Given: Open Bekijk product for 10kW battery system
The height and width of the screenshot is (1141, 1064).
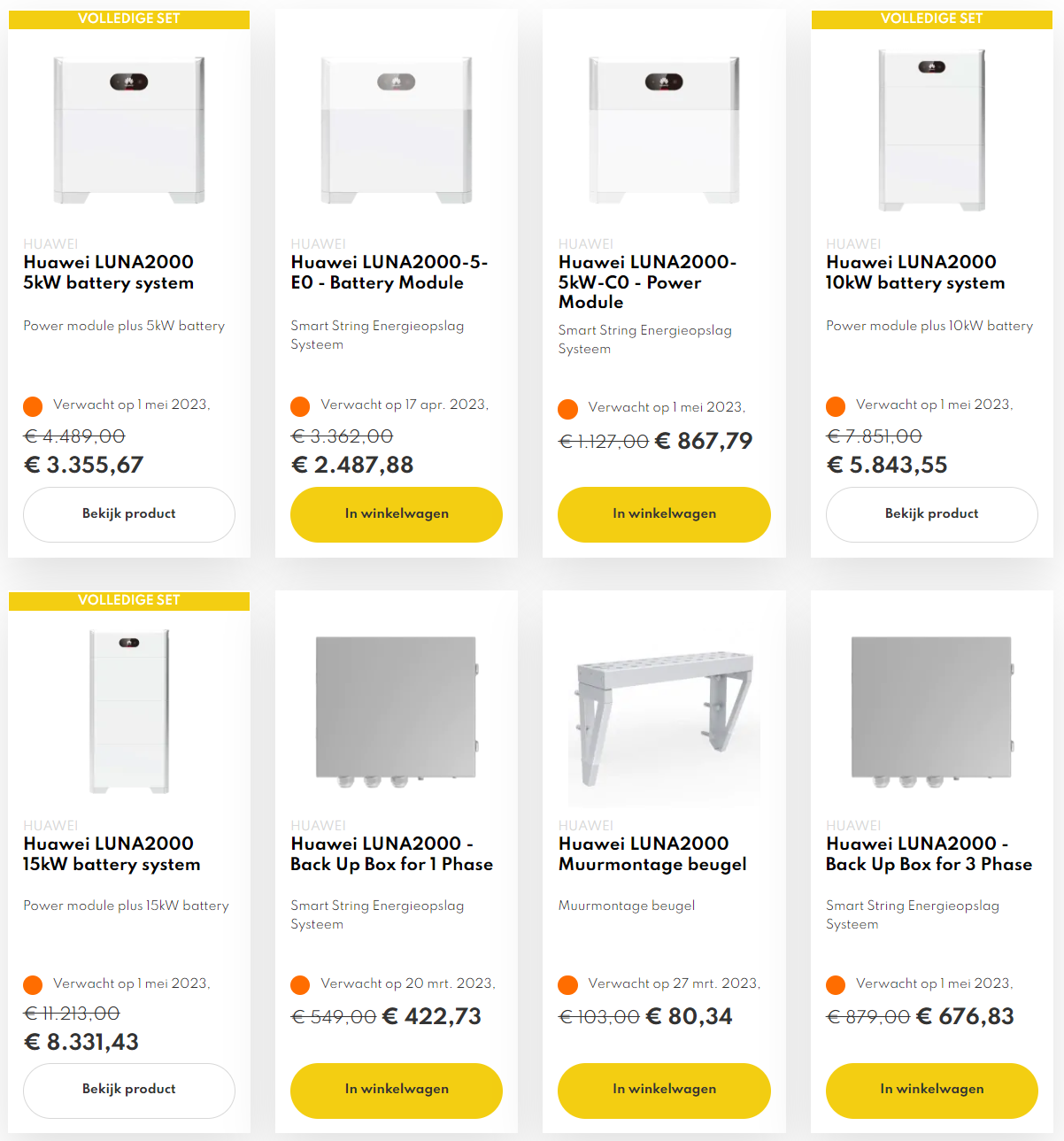Looking at the screenshot, I should 931,514.
